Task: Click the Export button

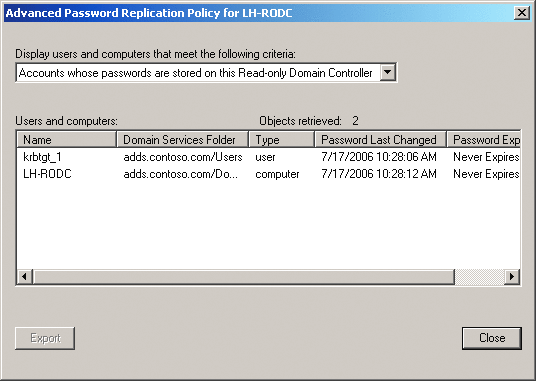Action: [x=45, y=338]
